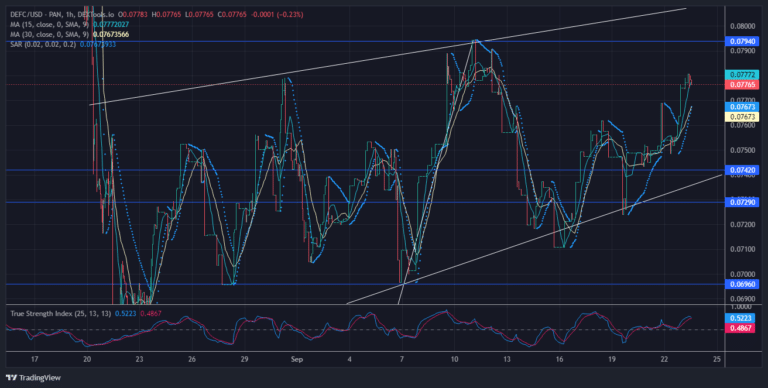Click the MA 30 value 0.07673566 in legend
Viewport: 768px width, 388px height.
(x=111, y=34)
